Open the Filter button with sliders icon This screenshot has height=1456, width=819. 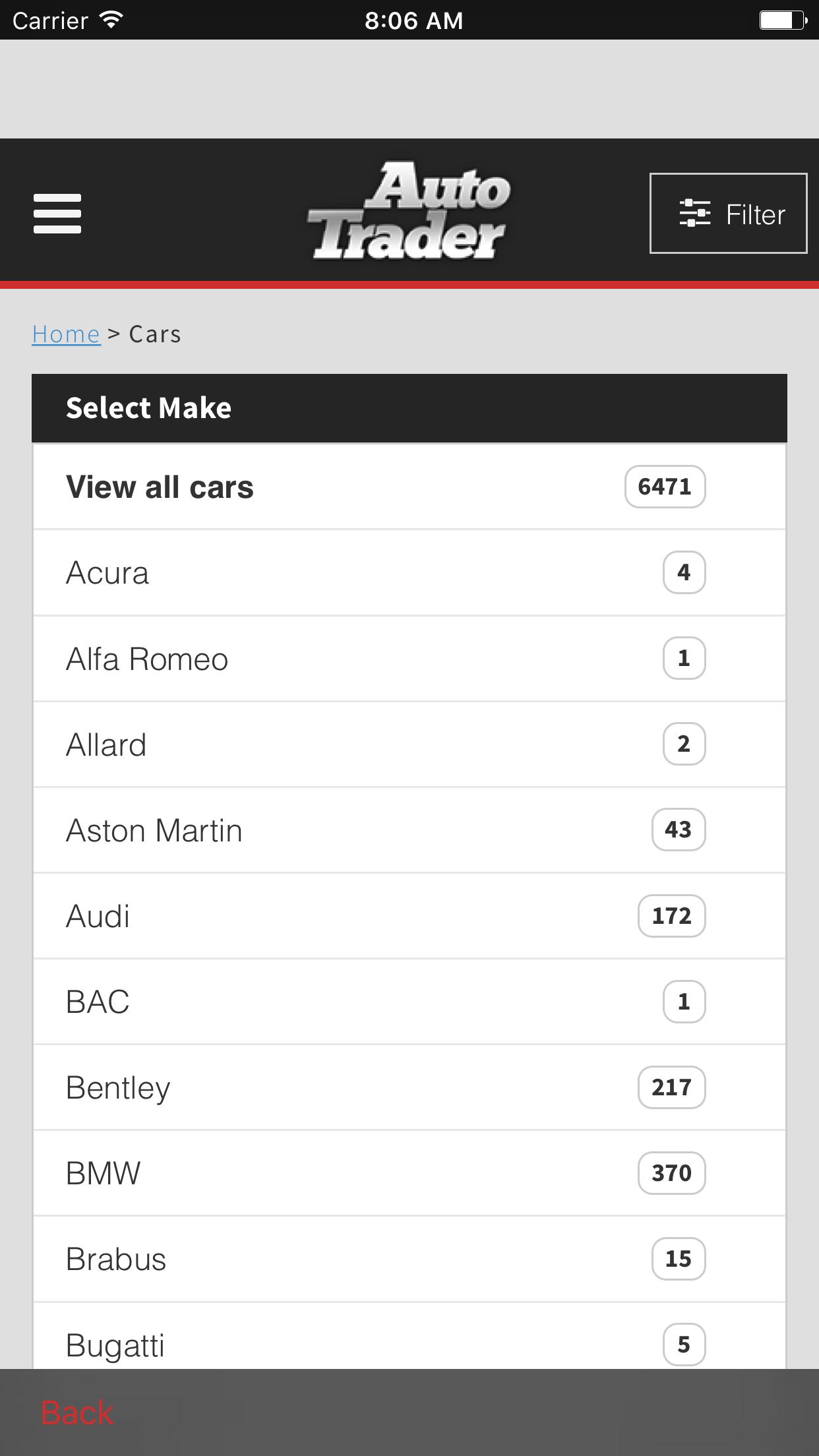[728, 213]
